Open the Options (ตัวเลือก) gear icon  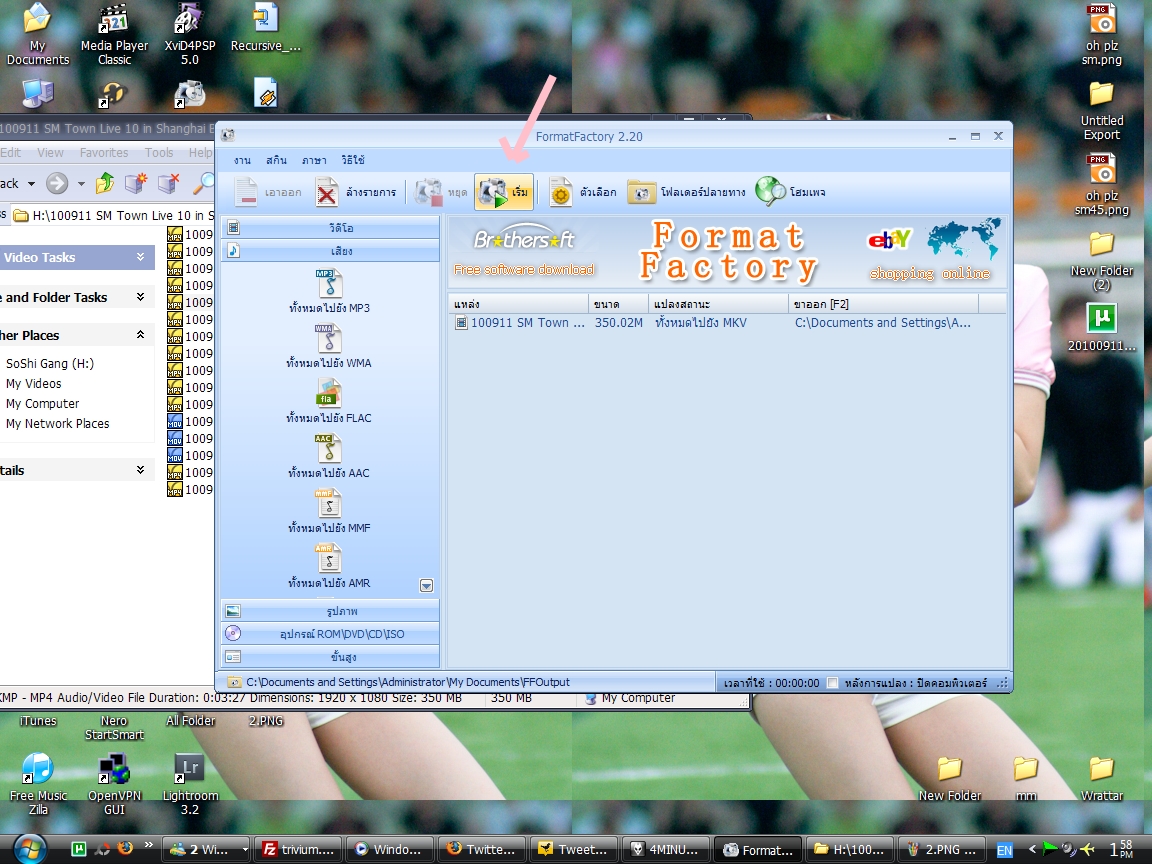561,192
